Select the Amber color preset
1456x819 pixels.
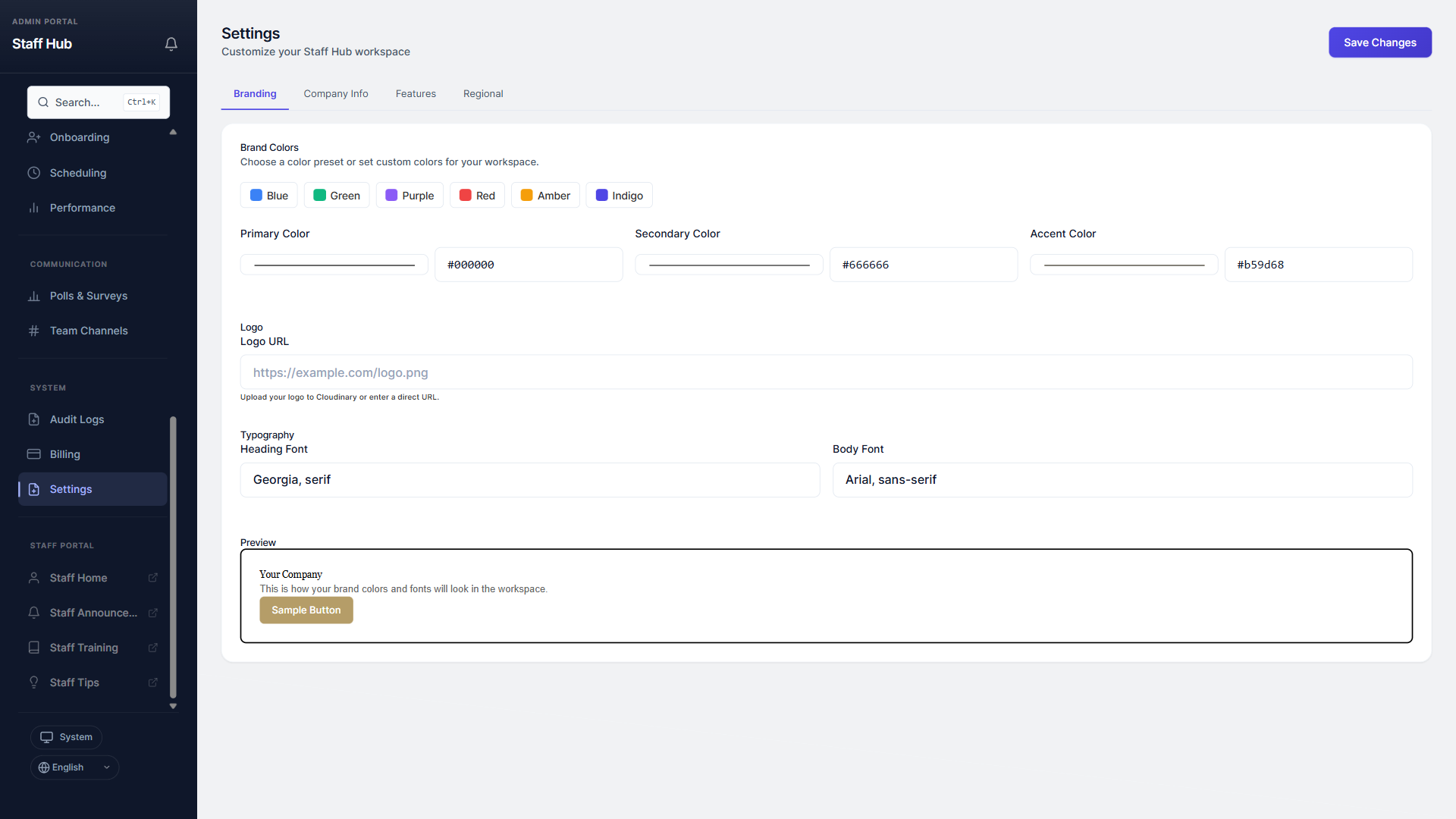pyautogui.click(x=544, y=195)
